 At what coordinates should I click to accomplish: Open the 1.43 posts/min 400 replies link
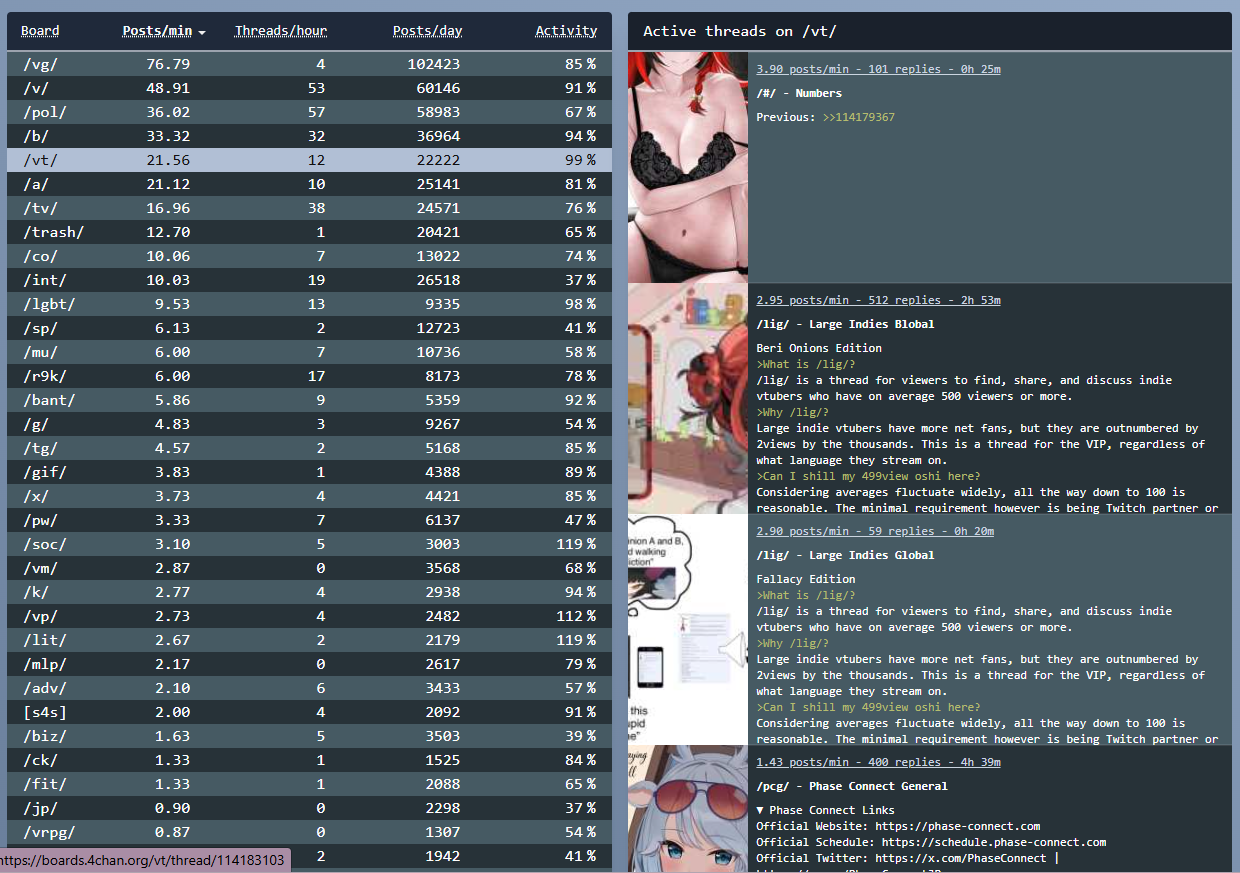878,762
